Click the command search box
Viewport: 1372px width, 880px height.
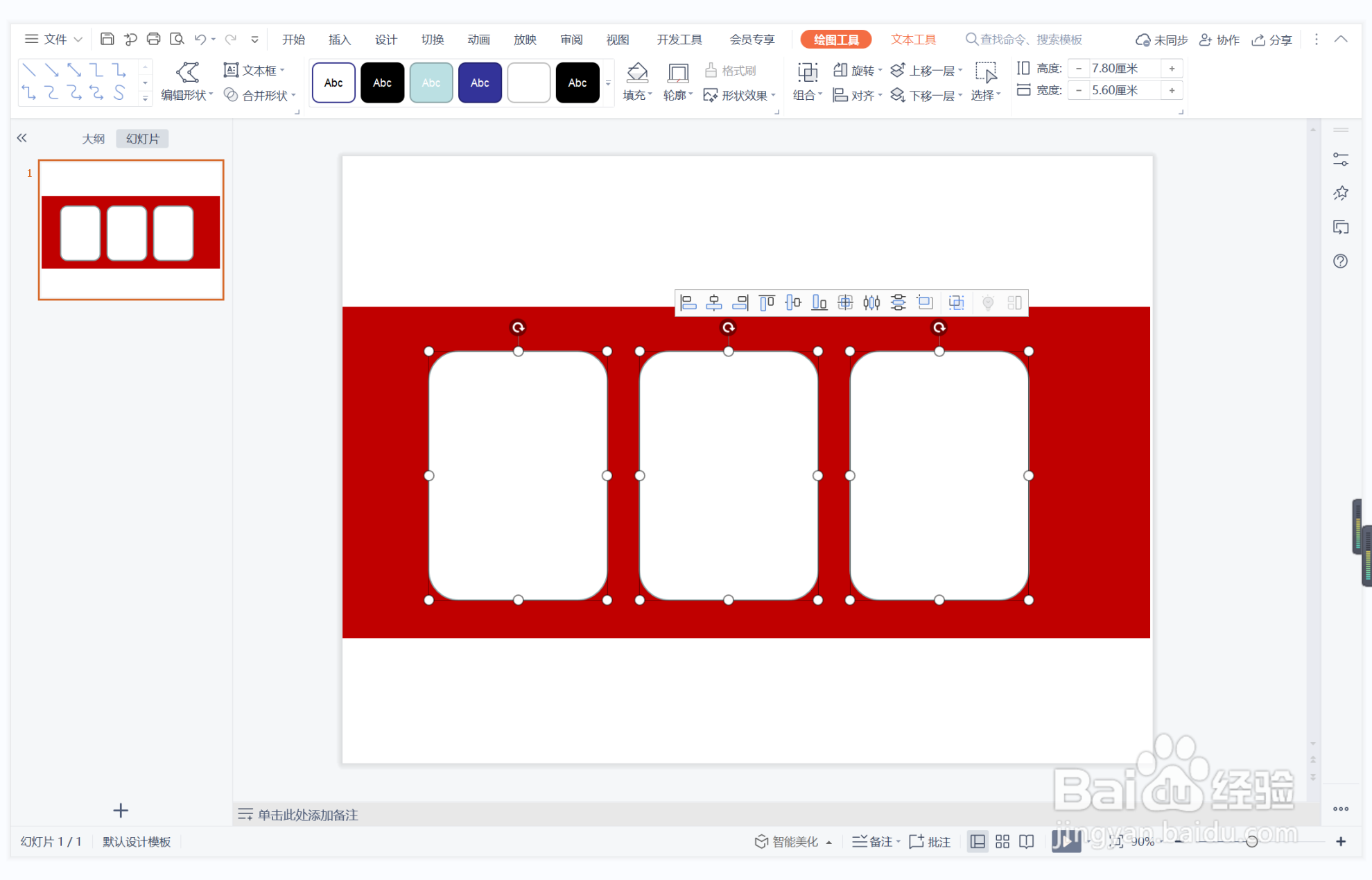click(1025, 40)
